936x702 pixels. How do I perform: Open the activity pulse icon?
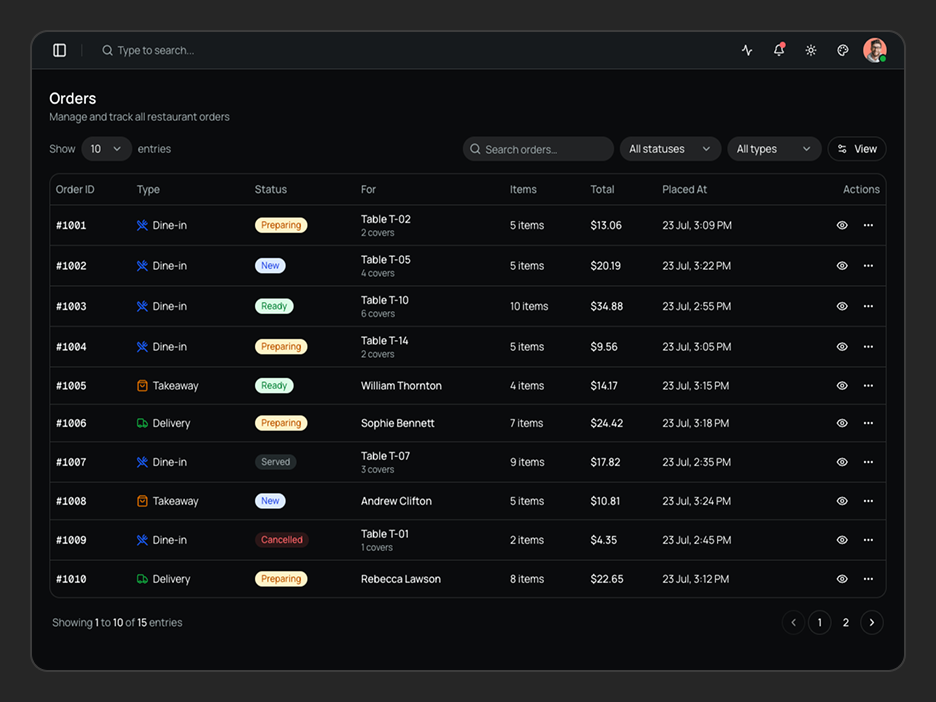click(747, 50)
